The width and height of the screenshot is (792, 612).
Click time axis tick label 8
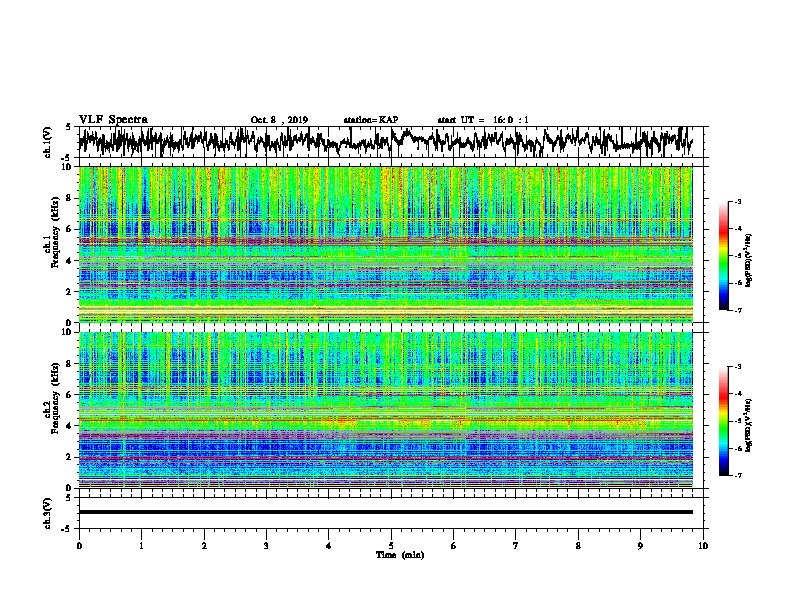click(x=578, y=546)
